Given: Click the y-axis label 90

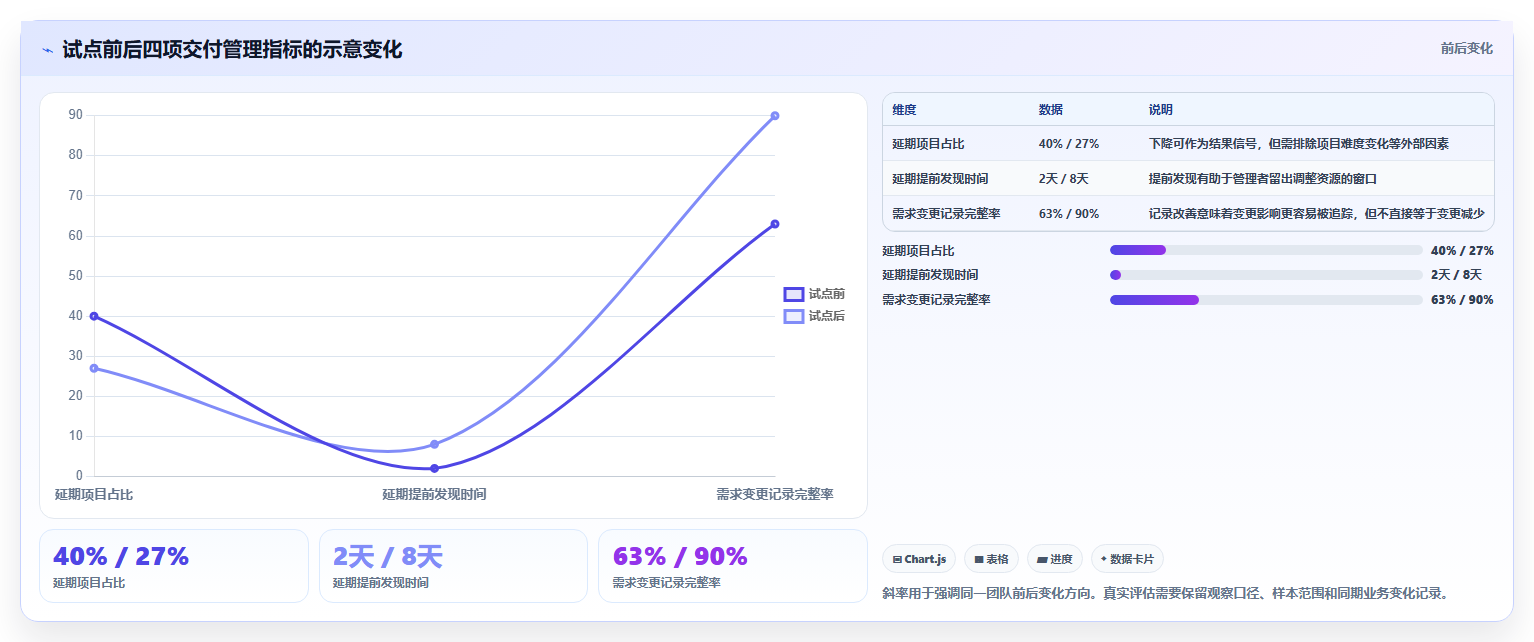Looking at the screenshot, I should 76,115.
